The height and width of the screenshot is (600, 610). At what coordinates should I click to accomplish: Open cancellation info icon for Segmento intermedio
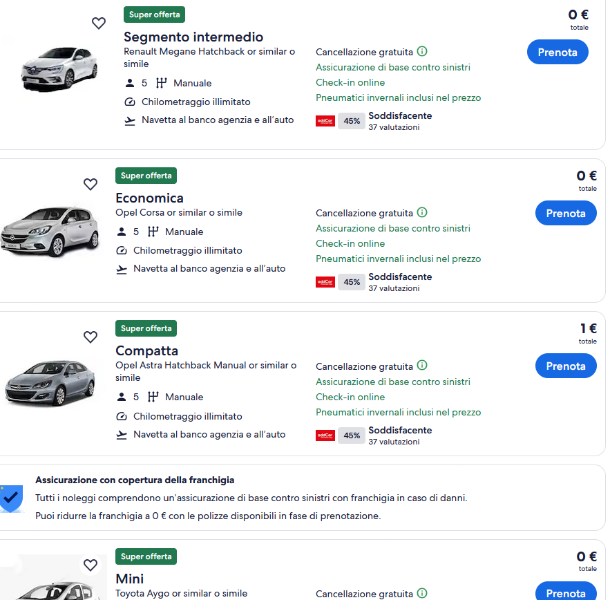422,51
